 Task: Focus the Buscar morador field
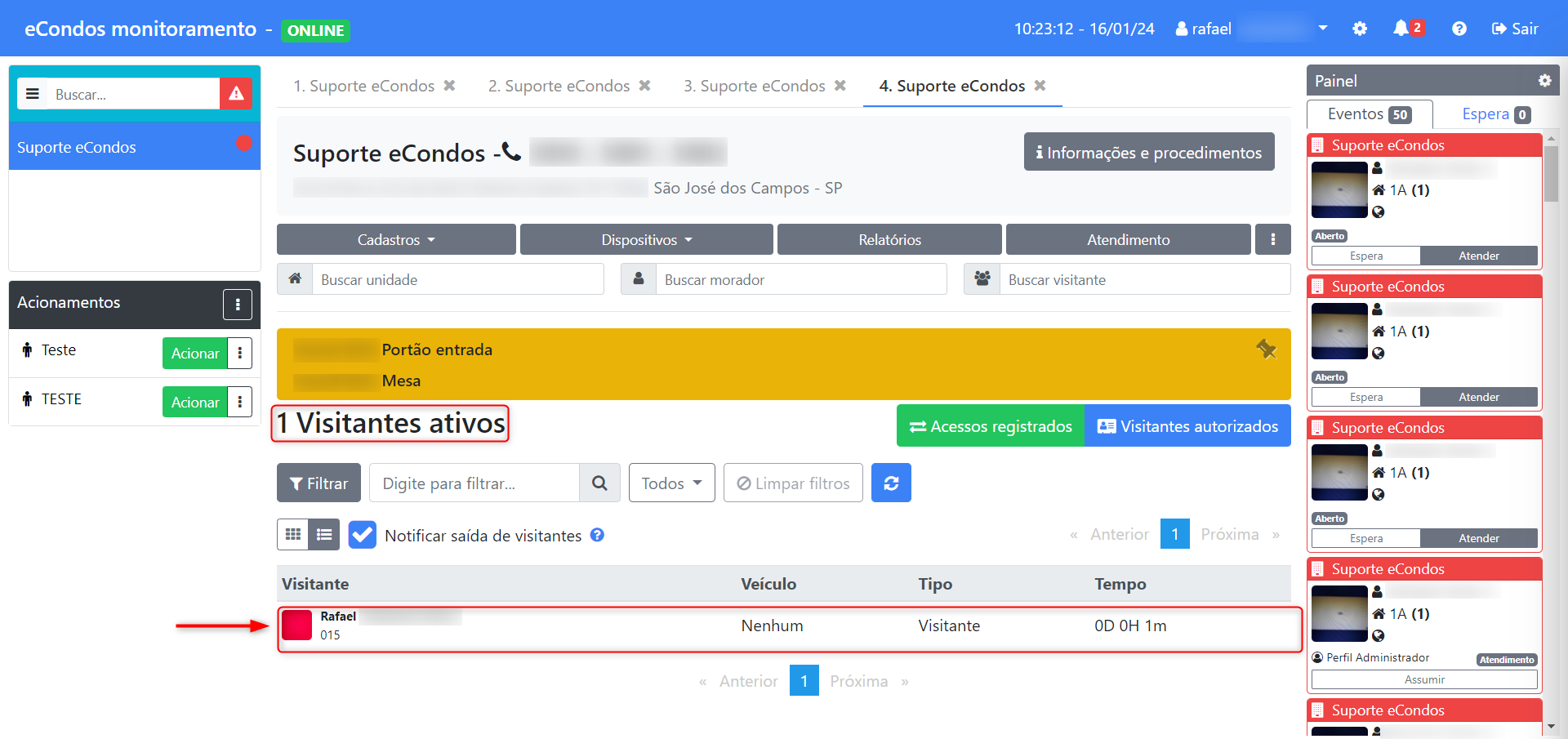click(x=801, y=279)
